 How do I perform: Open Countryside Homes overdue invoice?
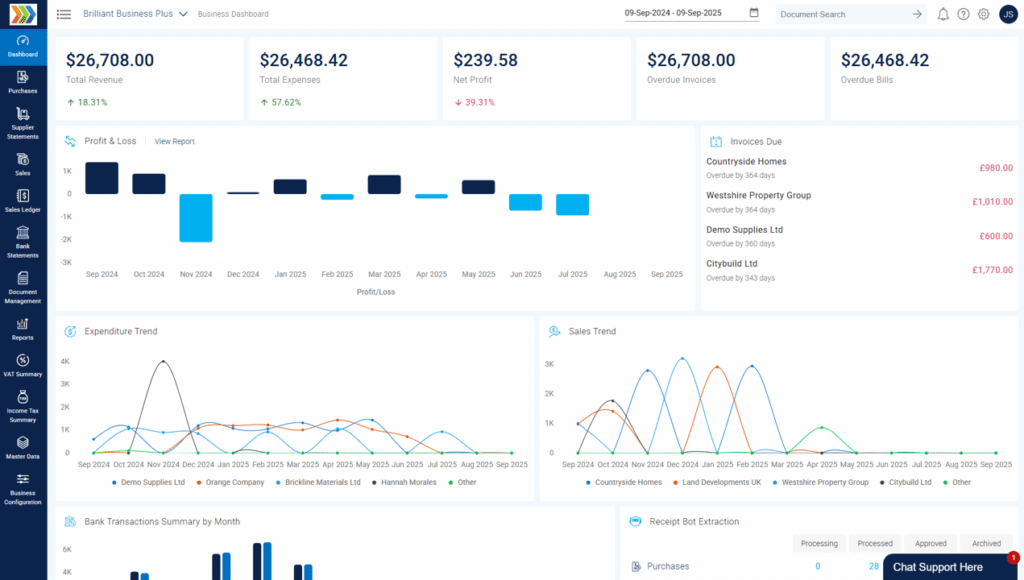coord(859,168)
